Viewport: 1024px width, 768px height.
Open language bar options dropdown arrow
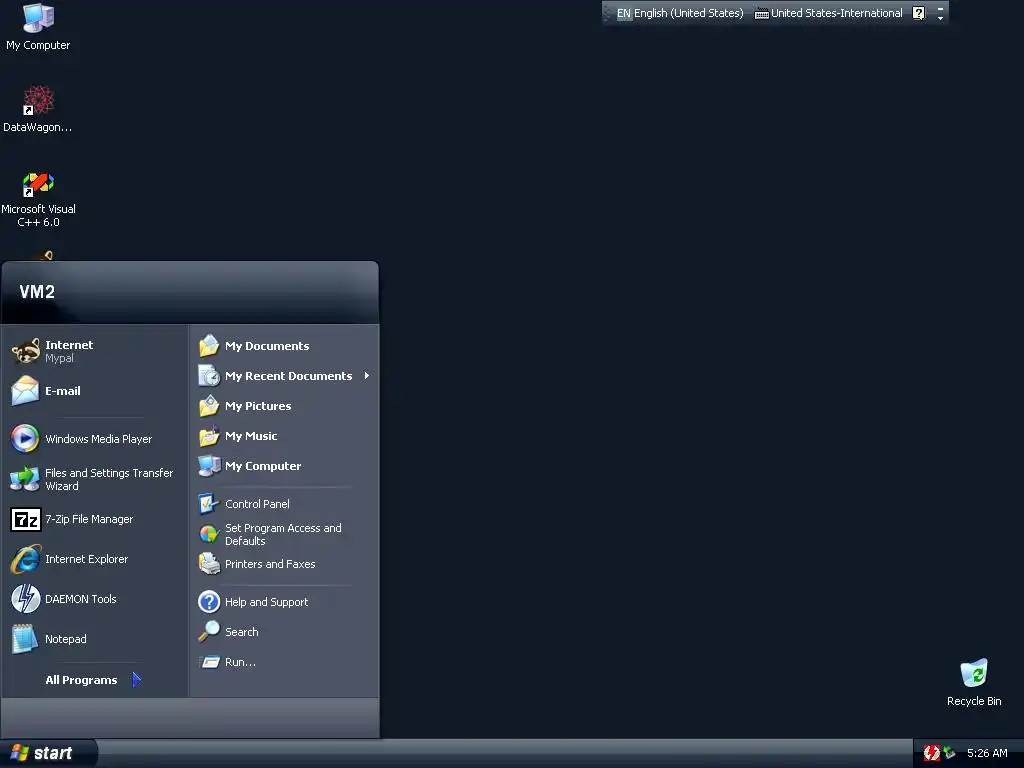pyautogui.click(x=940, y=18)
